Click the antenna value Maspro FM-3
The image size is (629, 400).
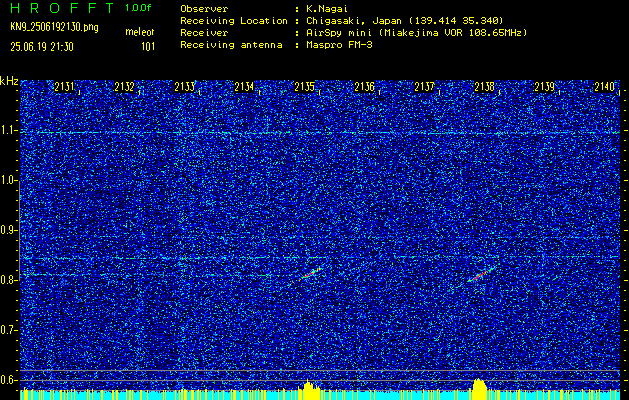click(339, 45)
